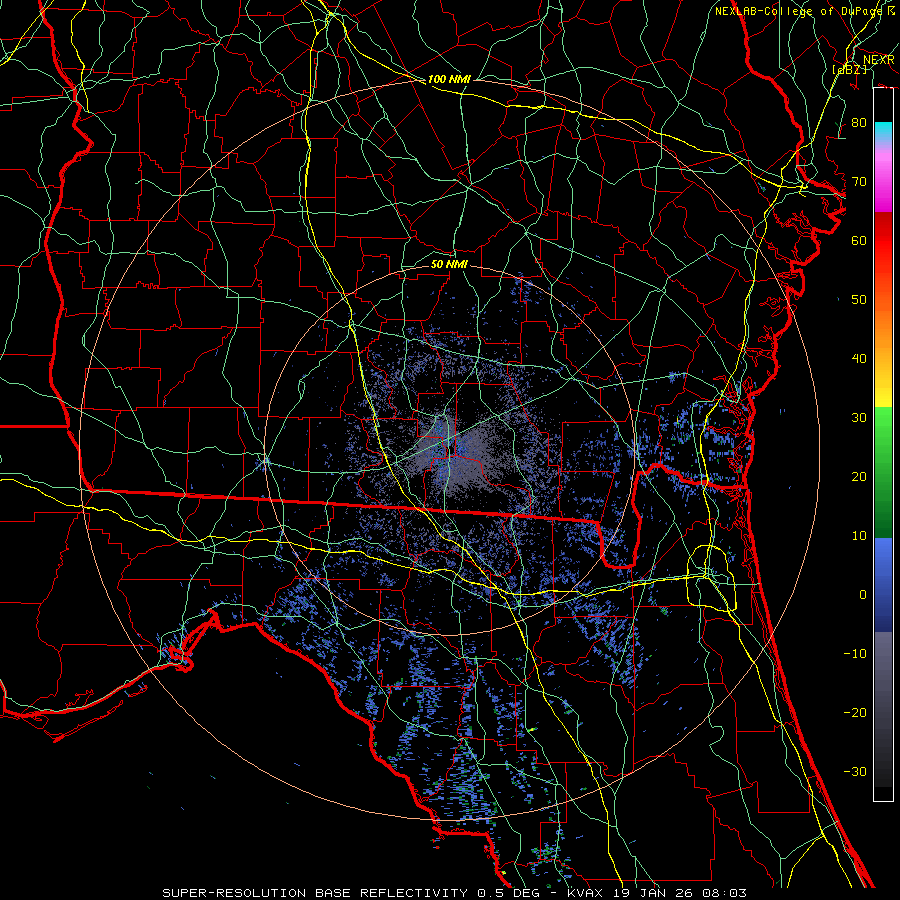Viewport: 900px width, 900px height.
Task: Click the 80 value on the reflectivity scale
Action: coord(859,122)
